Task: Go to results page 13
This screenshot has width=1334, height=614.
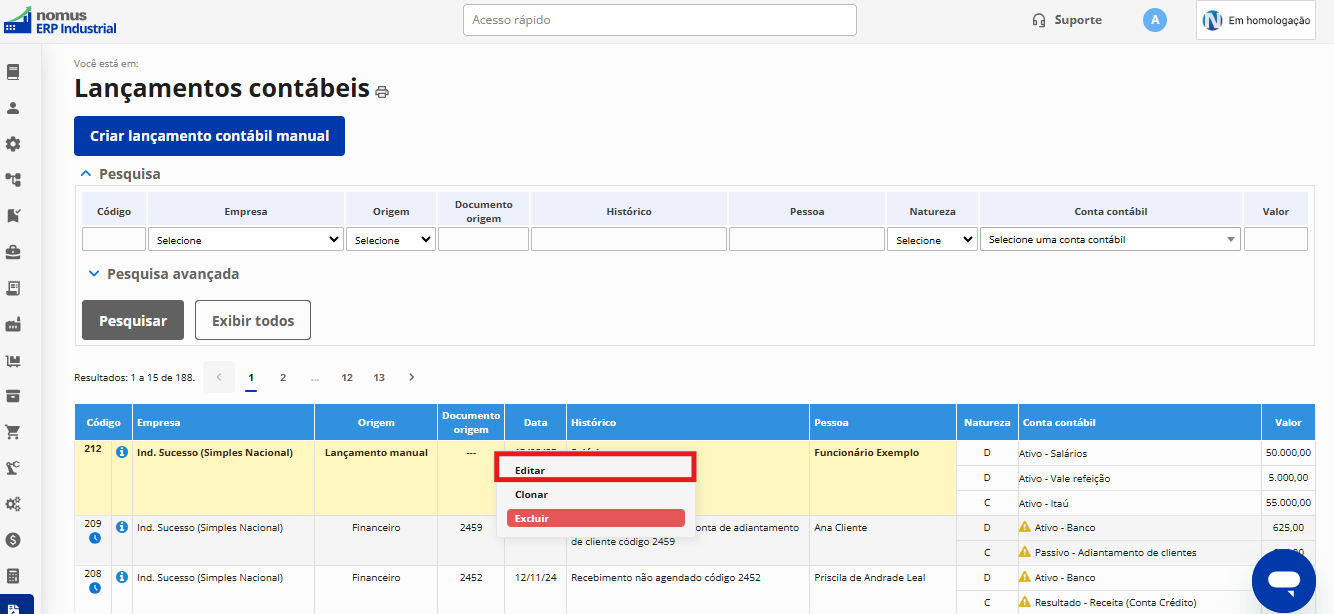Action: coord(379,377)
